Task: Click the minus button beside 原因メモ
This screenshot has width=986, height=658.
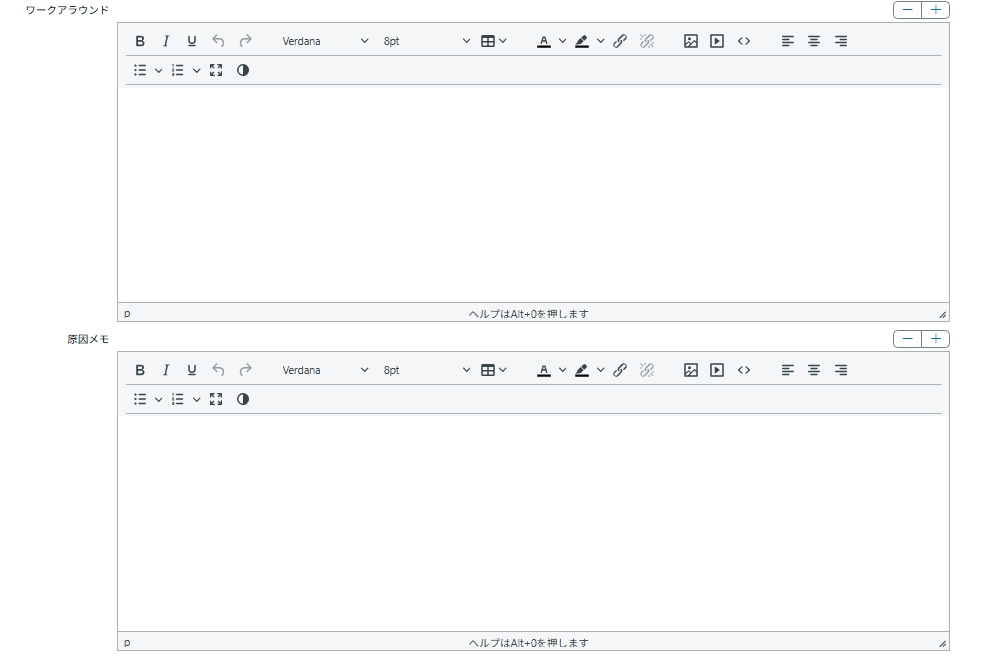Action: (x=907, y=339)
